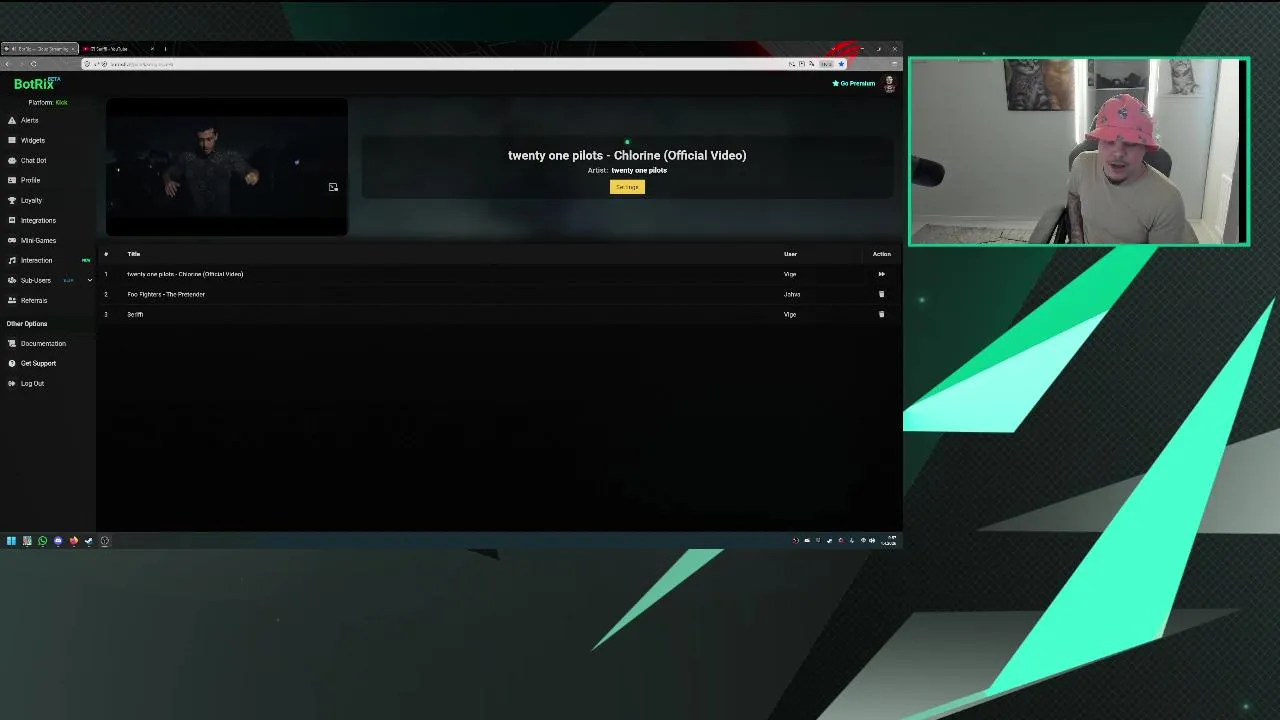This screenshot has height=720, width=1280.
Task: Click the yellow Settings button
Action: click(x=627, y=187)
